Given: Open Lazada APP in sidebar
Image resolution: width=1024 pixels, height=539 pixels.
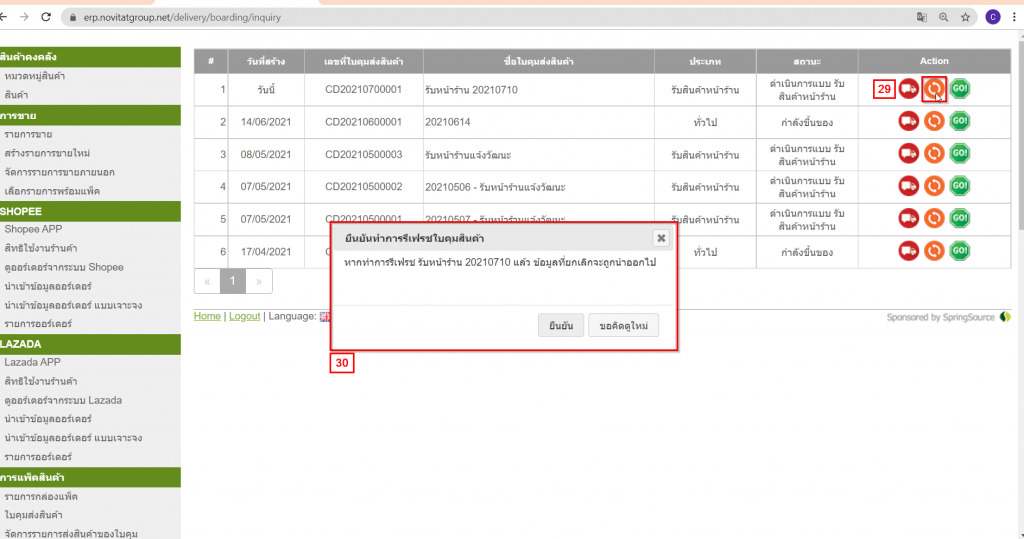Looking at the screenshot, I should [33, 362].
